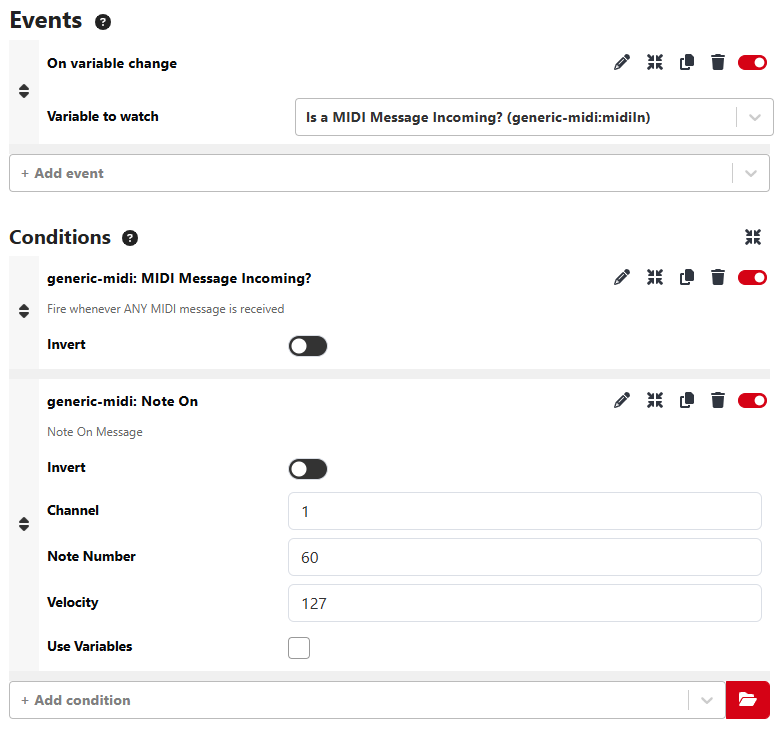This screenshot has width=776, height=738.
Task: Click the Note Number field
Action: [x=525, y=557]
